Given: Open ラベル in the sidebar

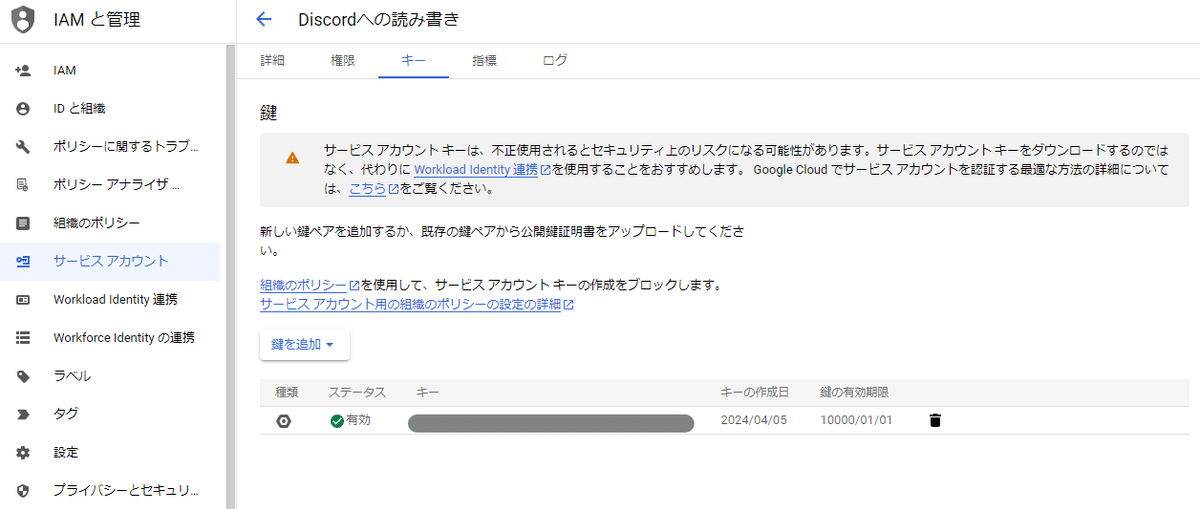Looking at the screenshot, I should click(x=110, y=376).
